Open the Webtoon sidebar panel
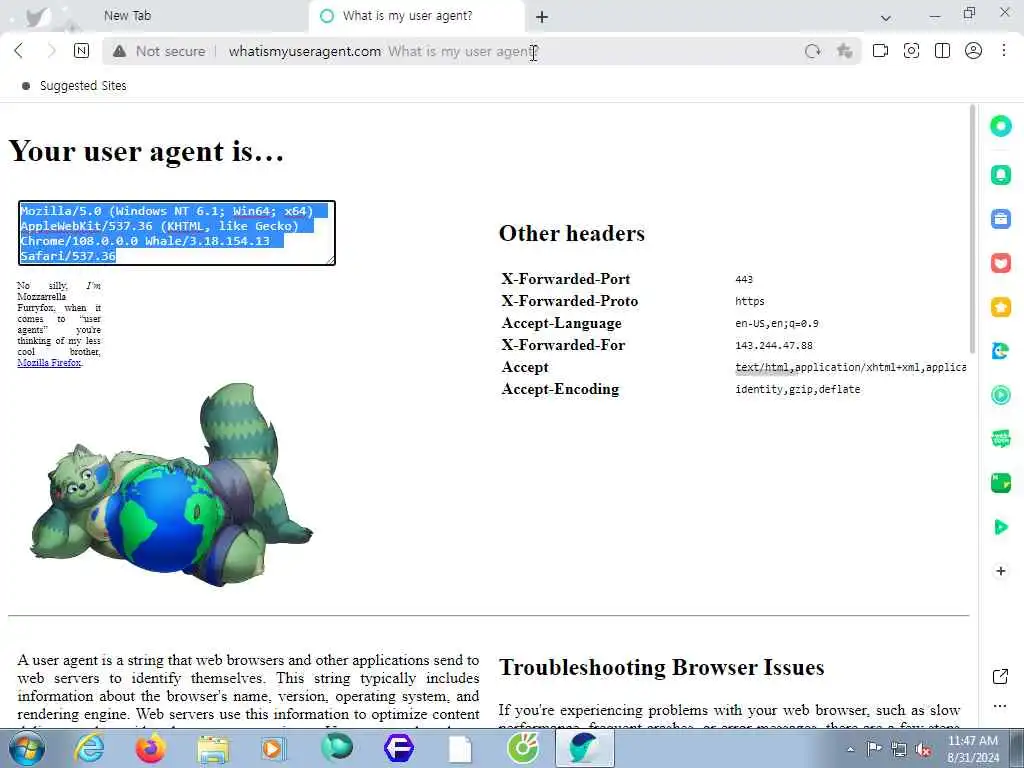The height and width of the screenshot is (768, 1024). pyautogui.click(x=1000, y=439)
